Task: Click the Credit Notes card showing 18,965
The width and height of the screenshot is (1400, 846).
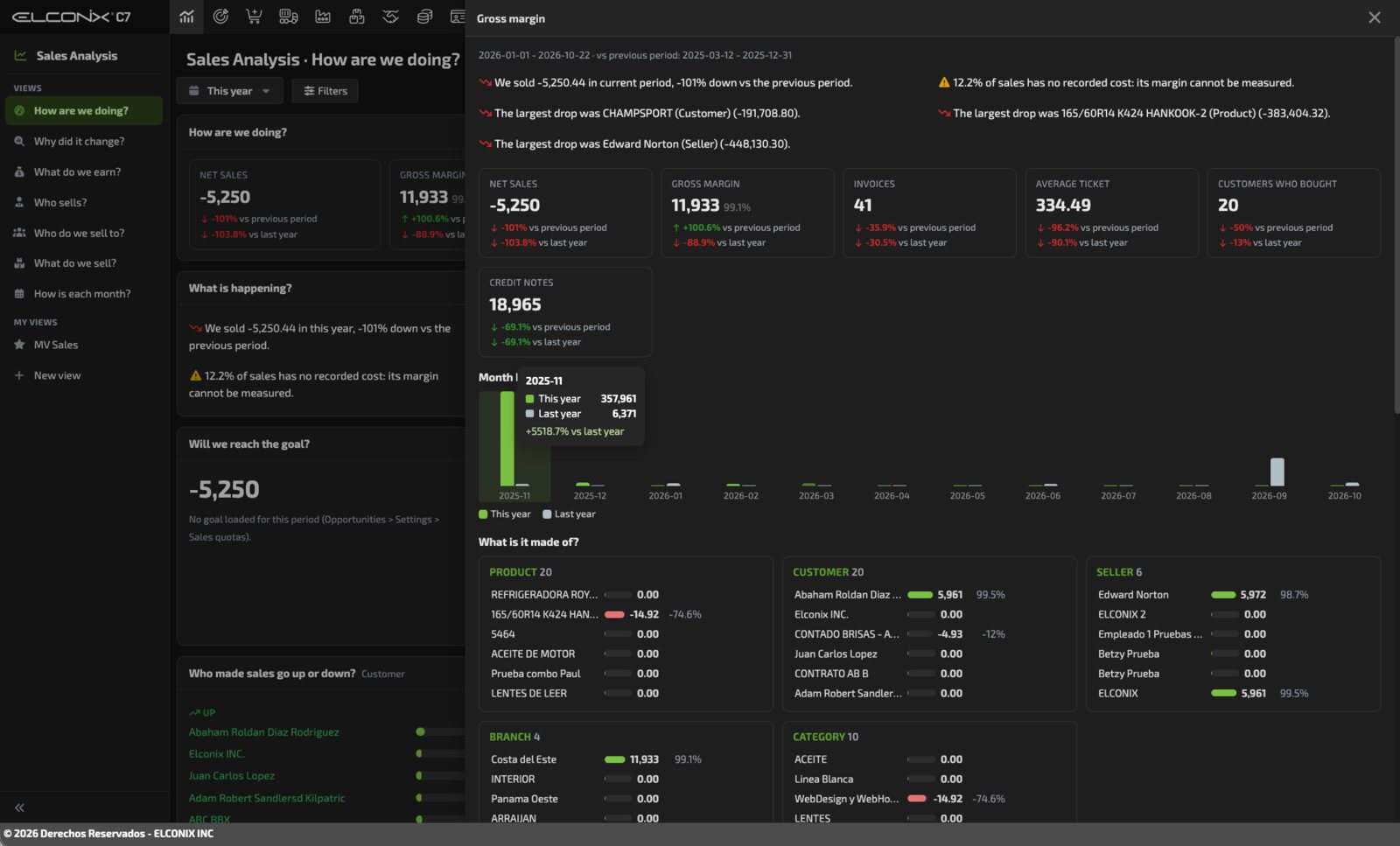Action: pos(565,312)
